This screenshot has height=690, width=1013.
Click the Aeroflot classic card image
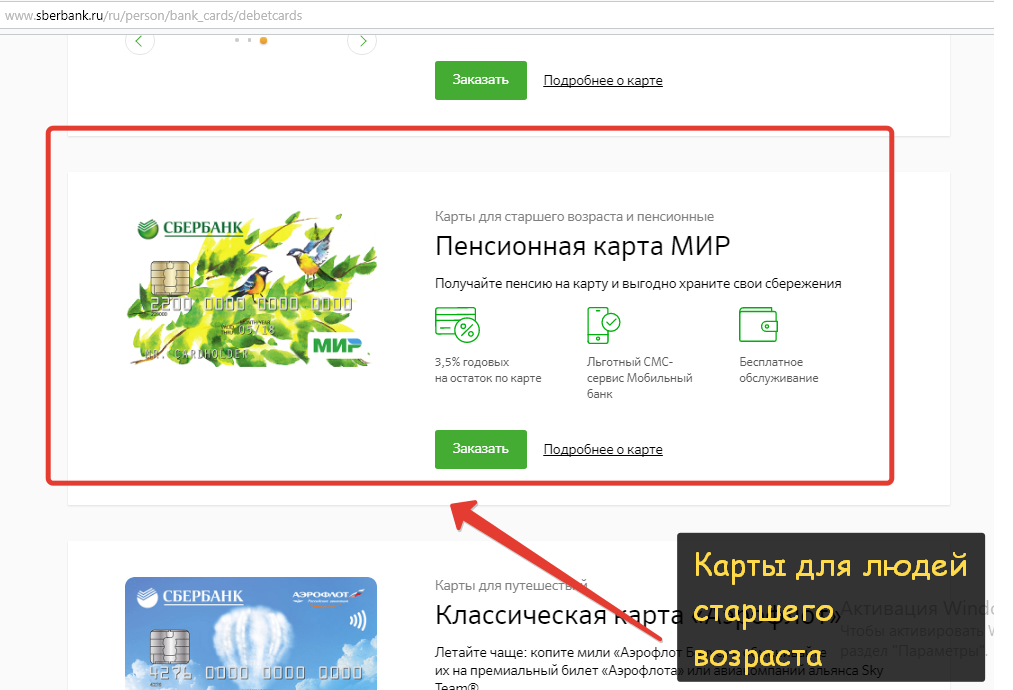coord(251,633)
